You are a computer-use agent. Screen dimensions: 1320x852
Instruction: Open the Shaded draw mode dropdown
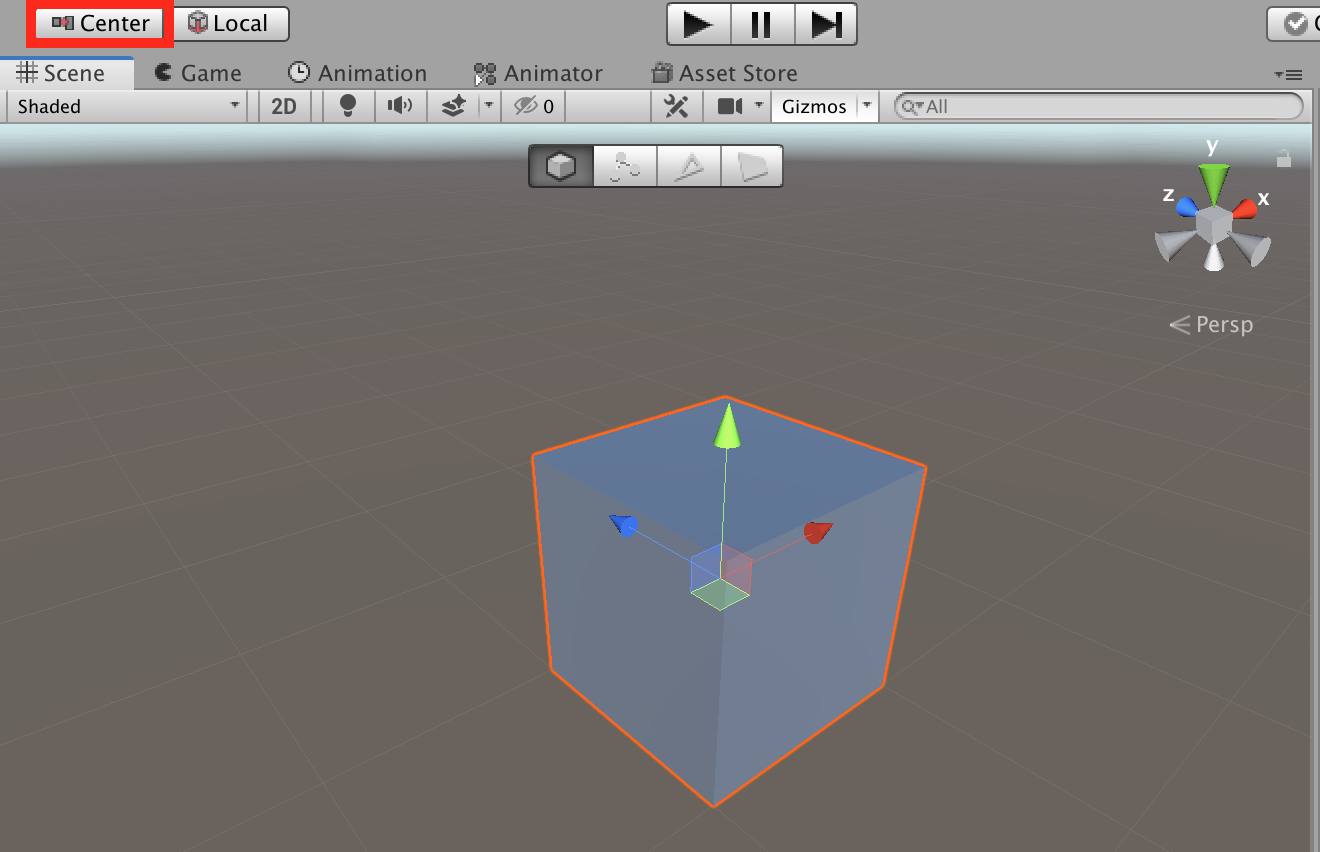click(x=128, y=106)
